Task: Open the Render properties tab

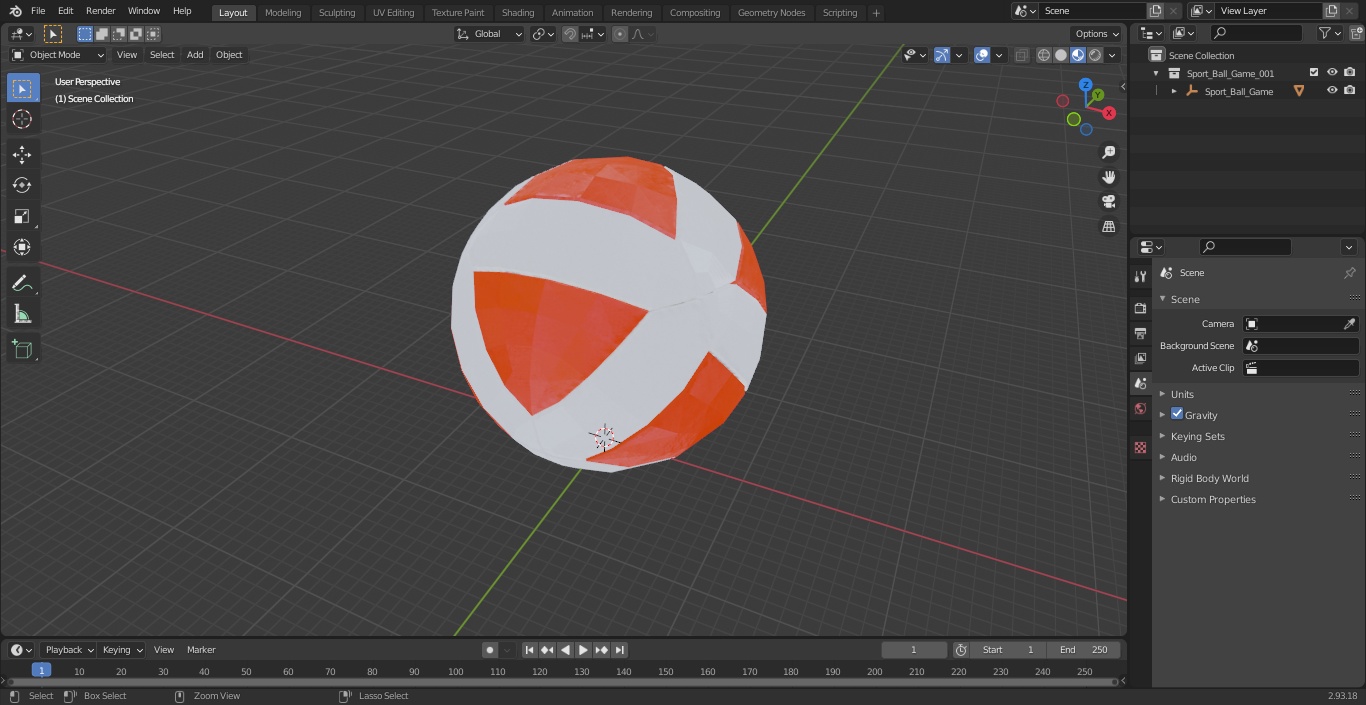Action: [x=1140, y=308]
